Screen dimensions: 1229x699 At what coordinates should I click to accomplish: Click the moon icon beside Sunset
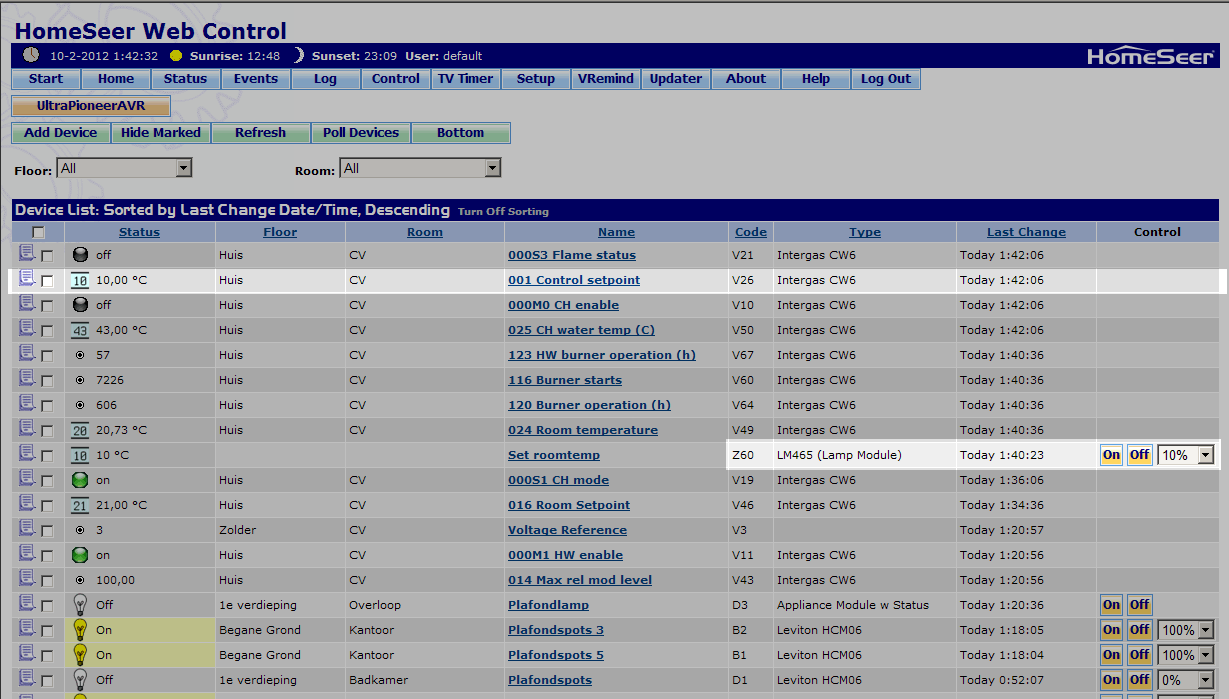tap(299, 56)
